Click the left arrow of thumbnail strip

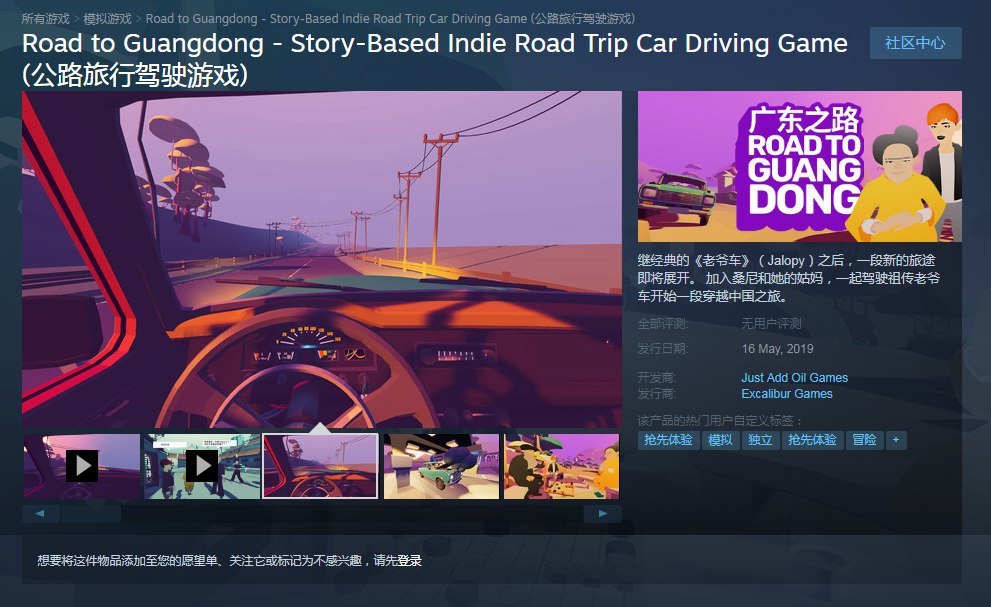point(40,513)
